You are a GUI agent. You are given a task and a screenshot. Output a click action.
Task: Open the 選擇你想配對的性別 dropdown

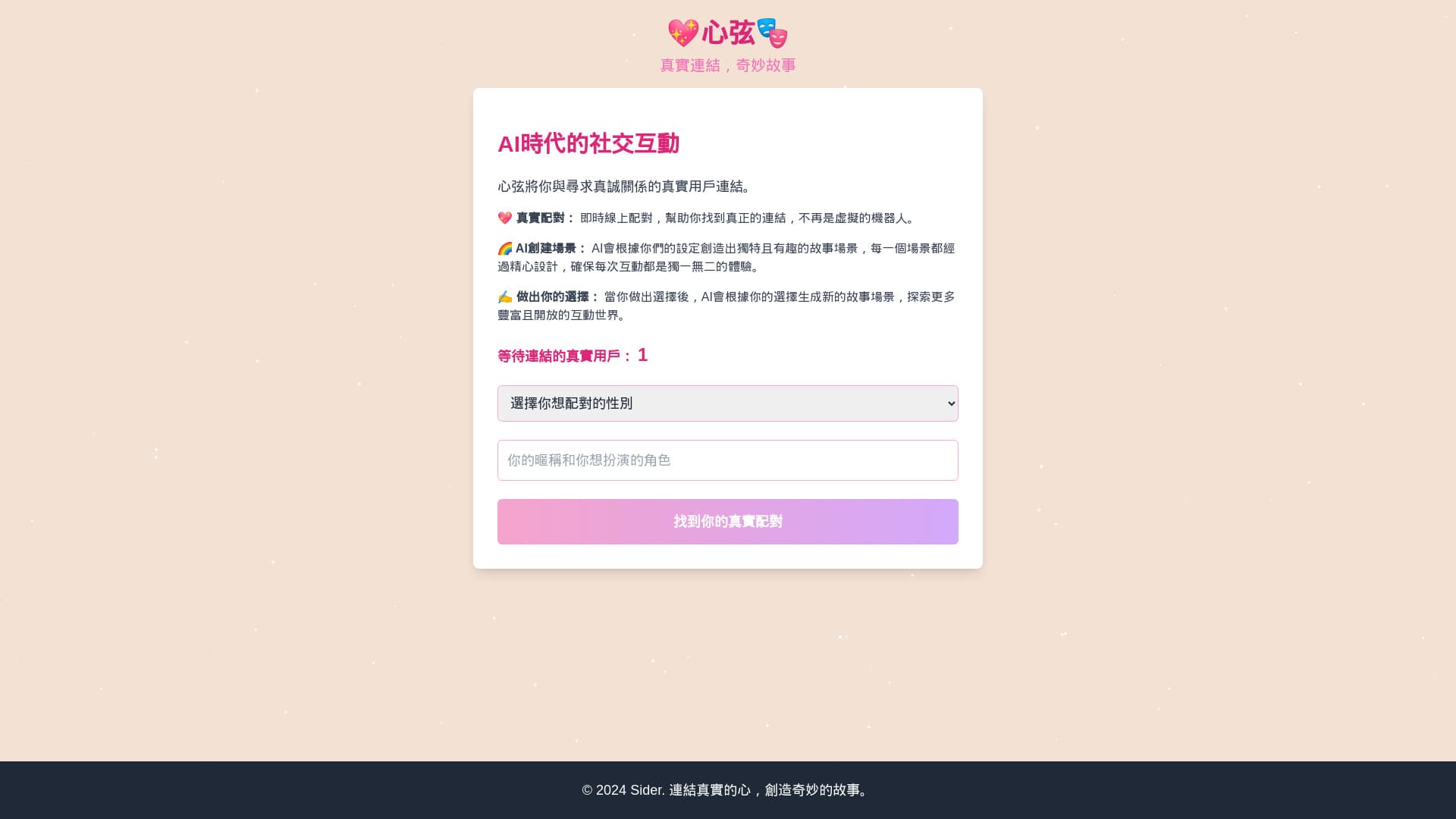pyautogui.click(x=728, y=403)
